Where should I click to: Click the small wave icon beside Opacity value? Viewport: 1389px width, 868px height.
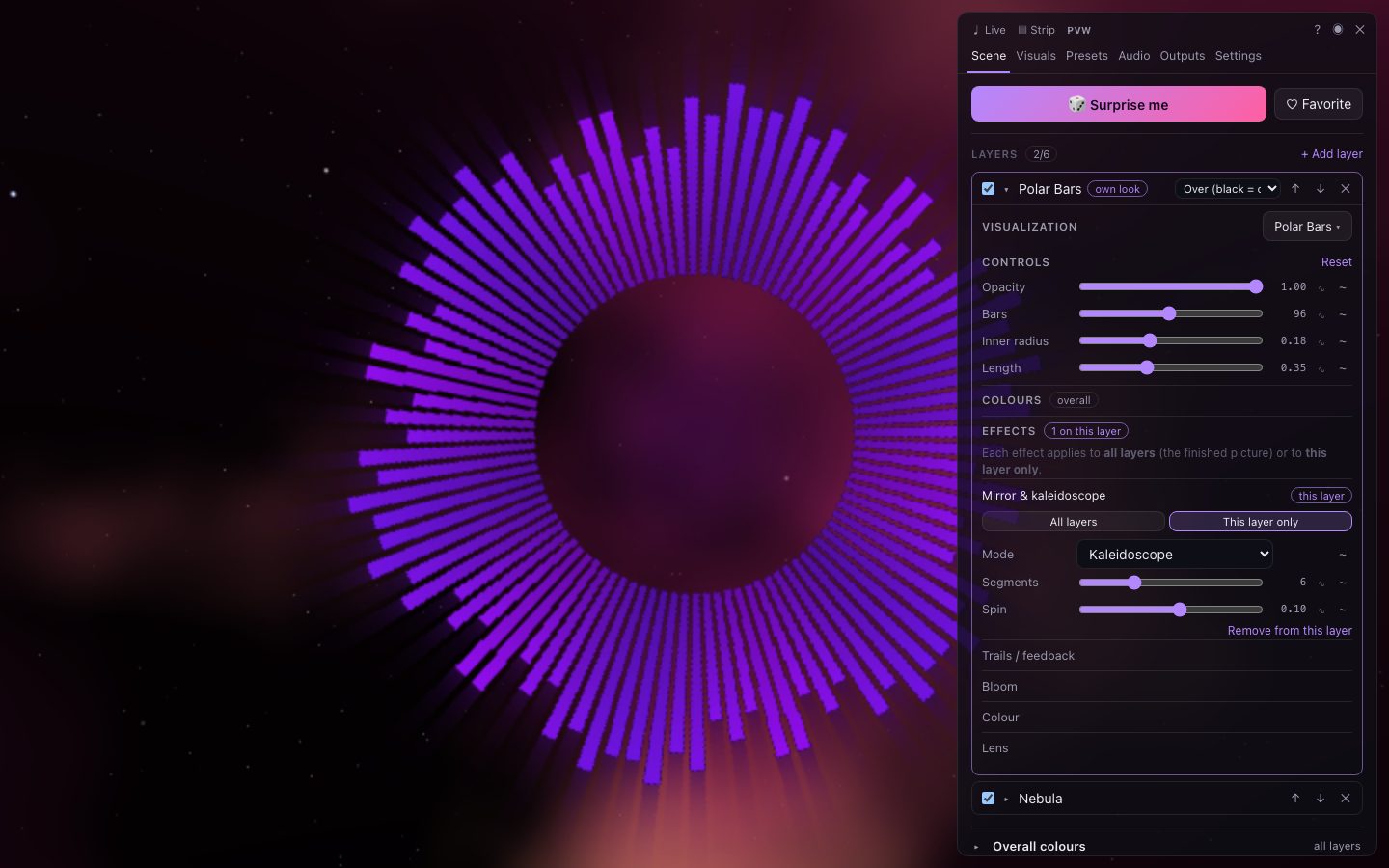pos(1321,287)
